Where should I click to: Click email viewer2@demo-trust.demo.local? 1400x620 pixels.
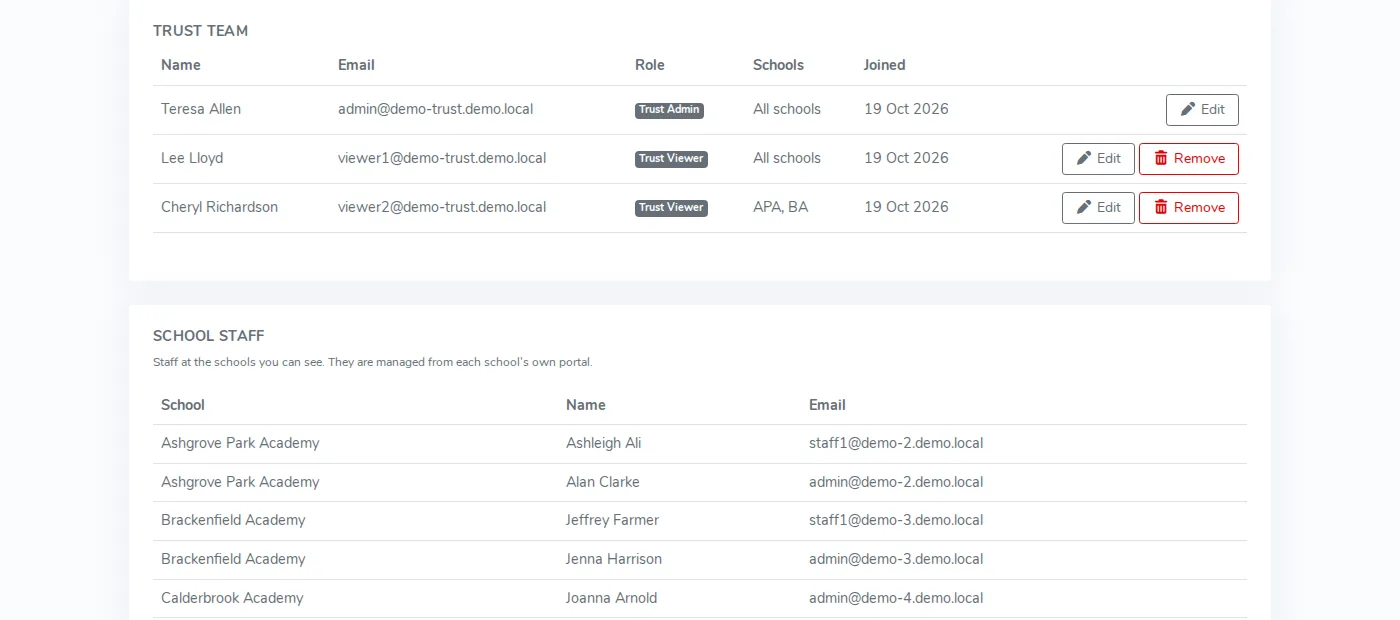coord(442,207)
